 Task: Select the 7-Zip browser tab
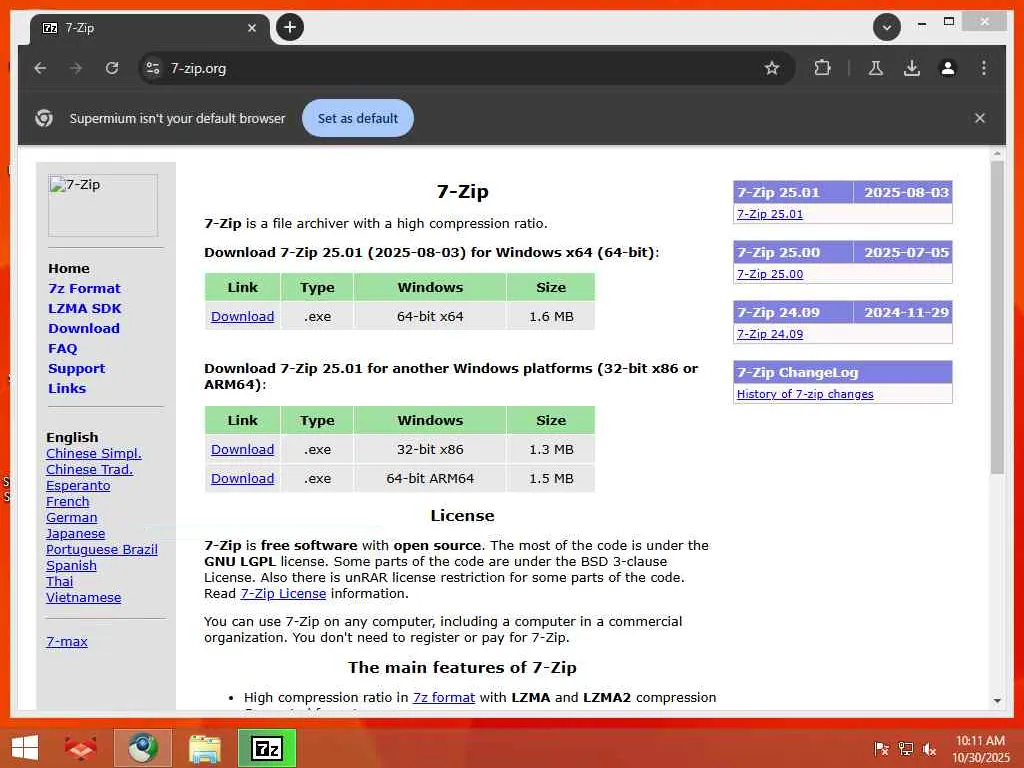point(150,28)
